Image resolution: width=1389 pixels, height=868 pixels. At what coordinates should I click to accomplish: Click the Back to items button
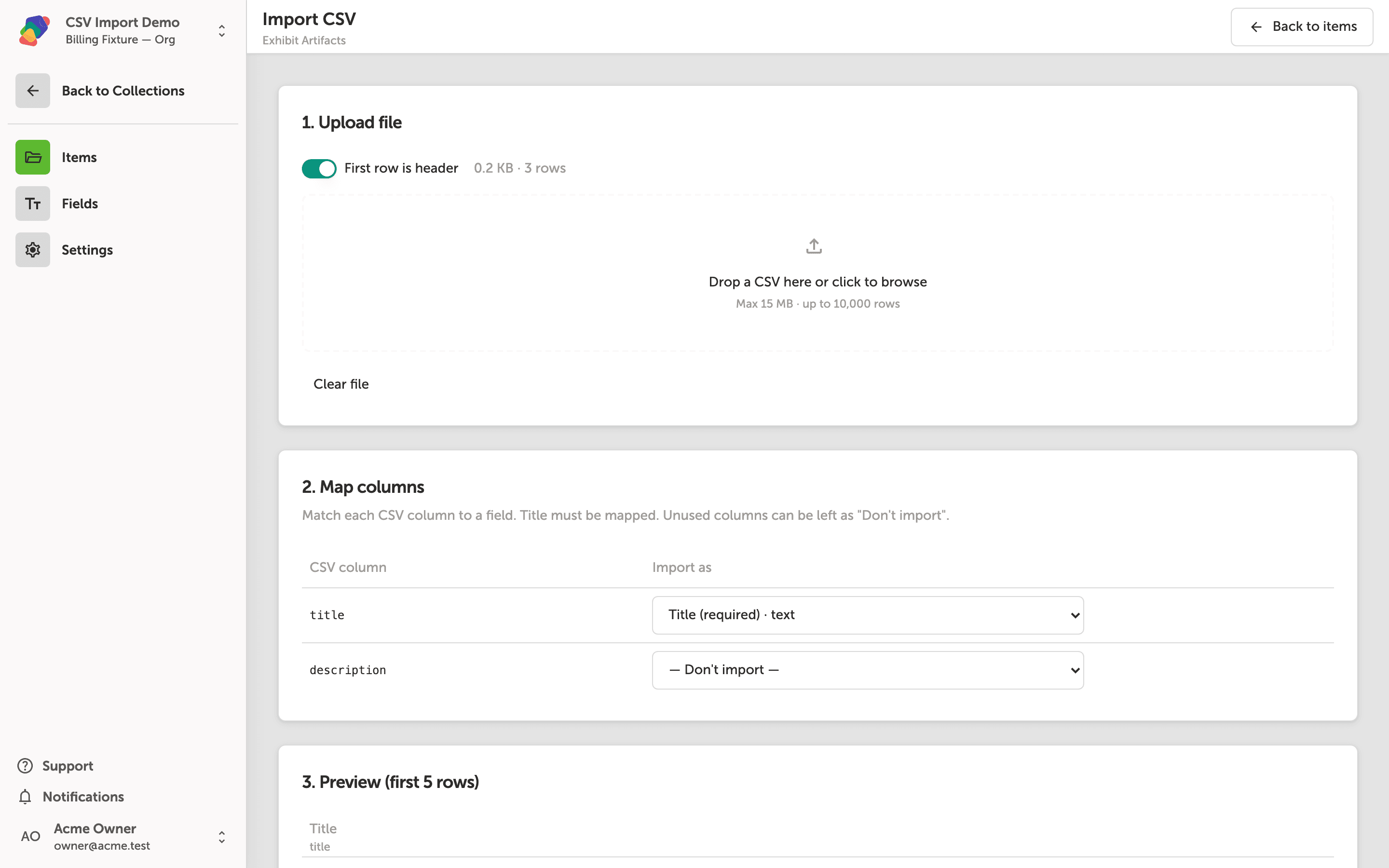point(1302,27)
